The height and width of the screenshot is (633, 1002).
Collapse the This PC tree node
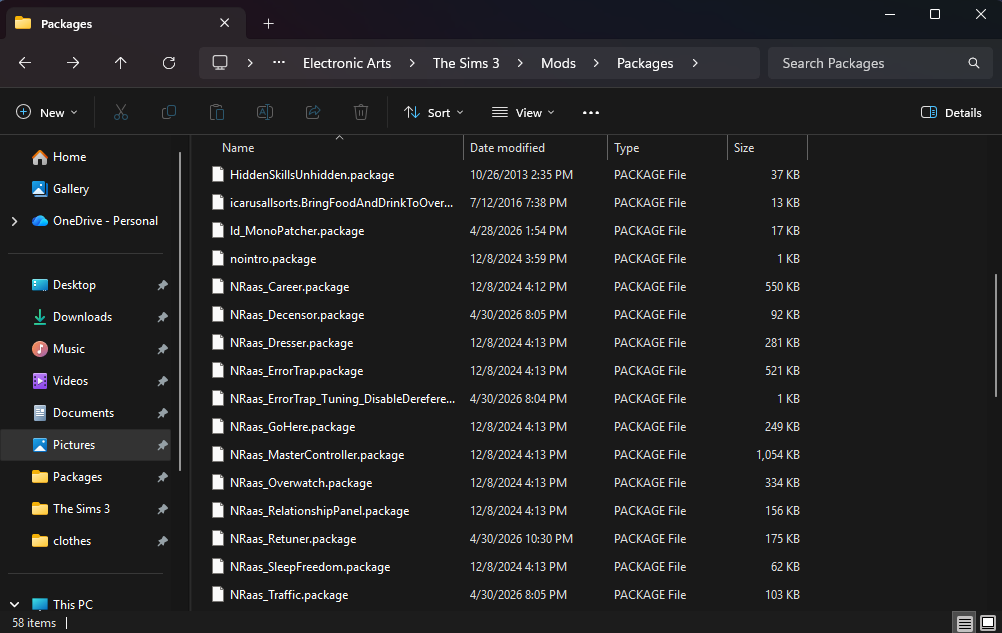[x=15, y=604]
